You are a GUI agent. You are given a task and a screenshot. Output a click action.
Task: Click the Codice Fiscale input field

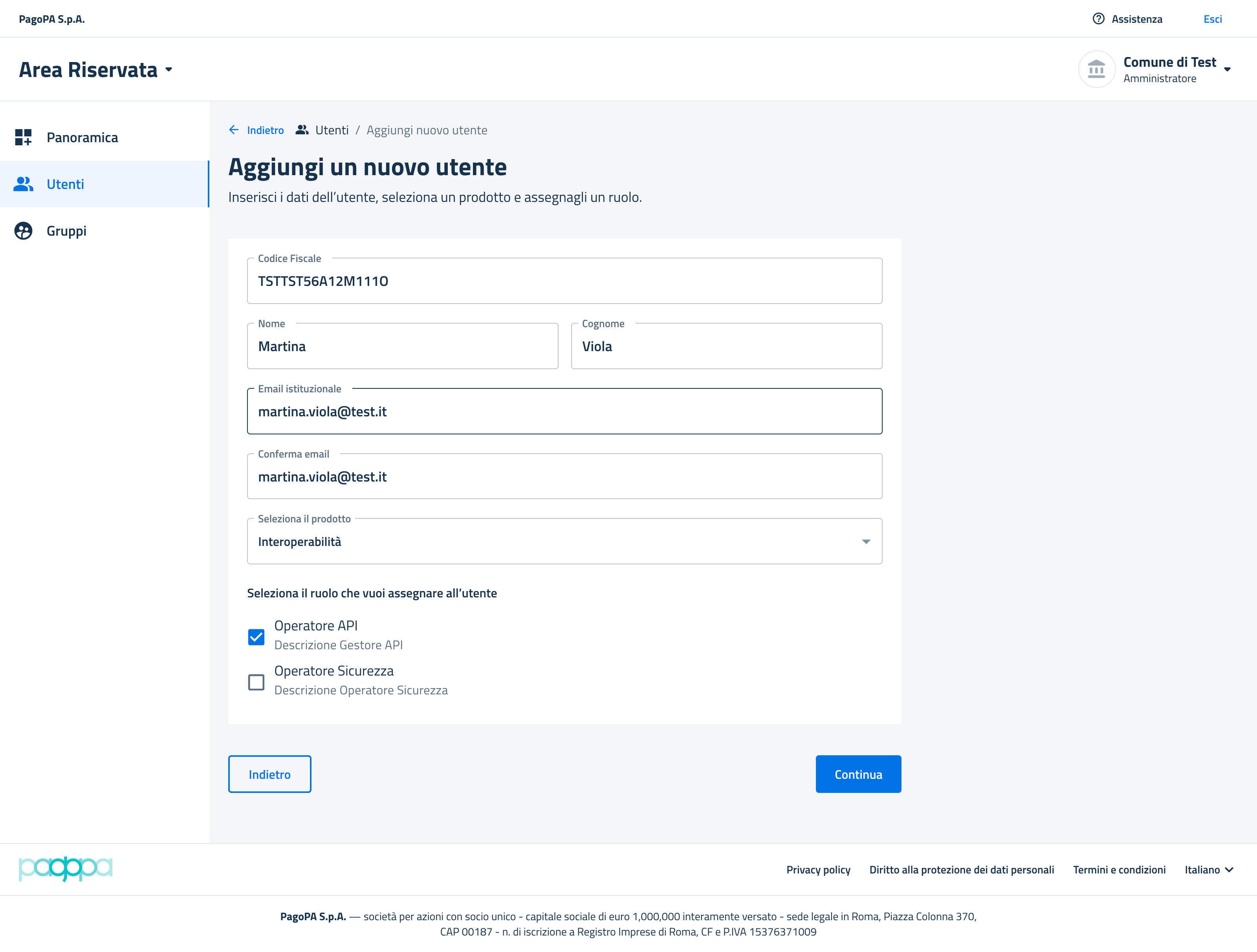click(x=564, y=281)
